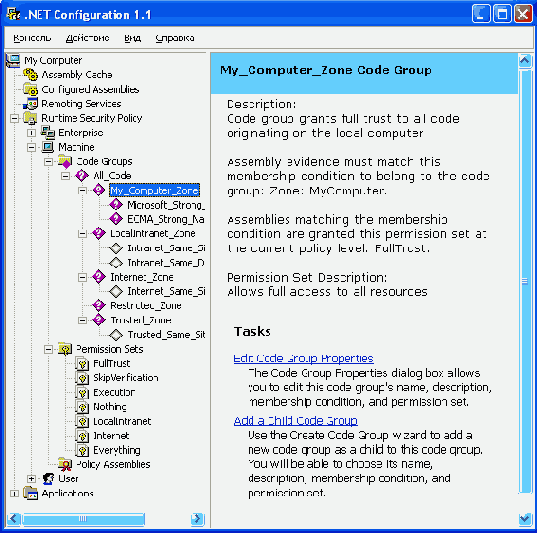Expand the User node

[x=31, y=479]
